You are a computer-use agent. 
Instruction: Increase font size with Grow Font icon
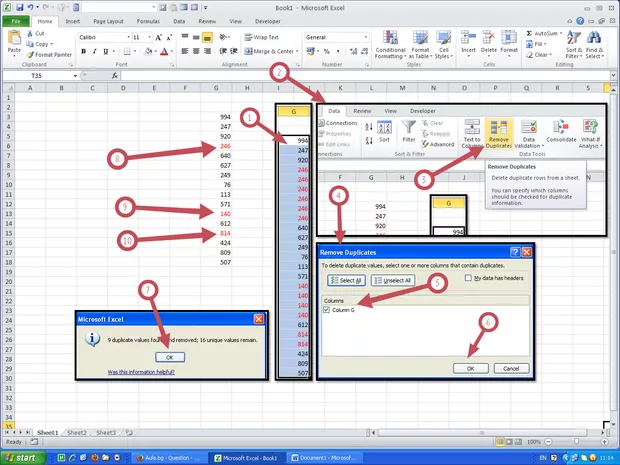click(158, 38)
